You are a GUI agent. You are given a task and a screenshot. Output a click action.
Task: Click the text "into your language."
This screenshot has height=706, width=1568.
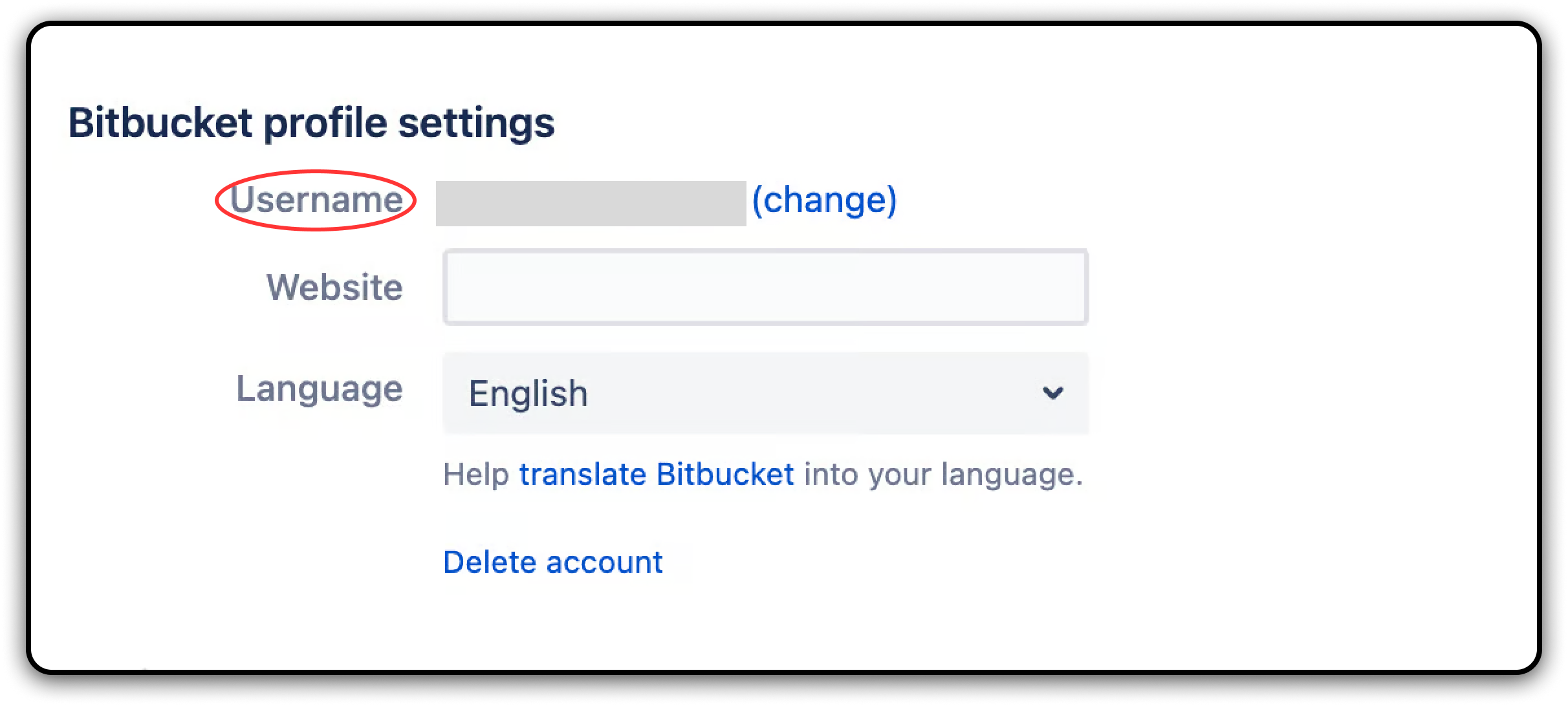[x=943, y=475]
